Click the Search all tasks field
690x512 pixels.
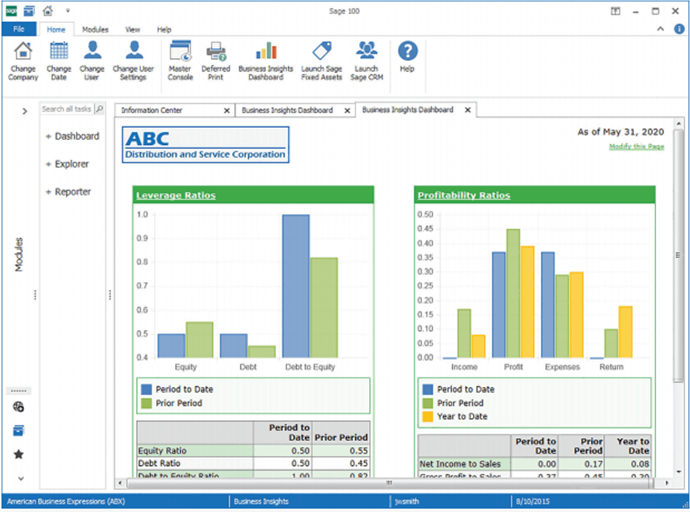tap(67, 109)
